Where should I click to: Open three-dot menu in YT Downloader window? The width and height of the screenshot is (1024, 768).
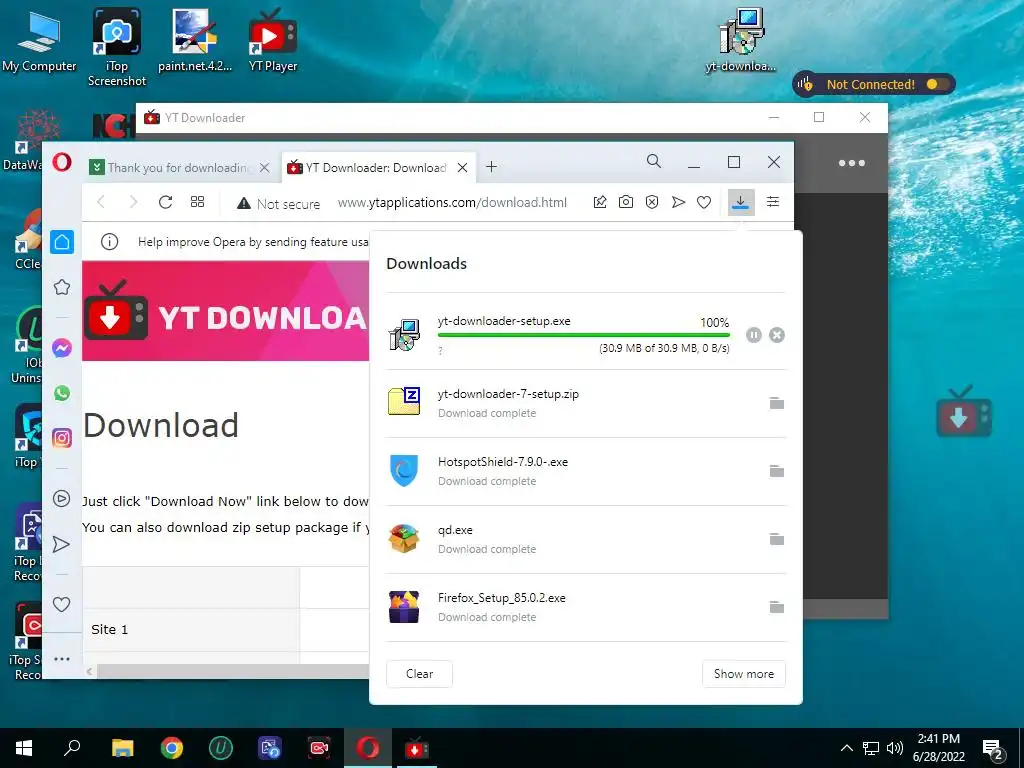852,163
